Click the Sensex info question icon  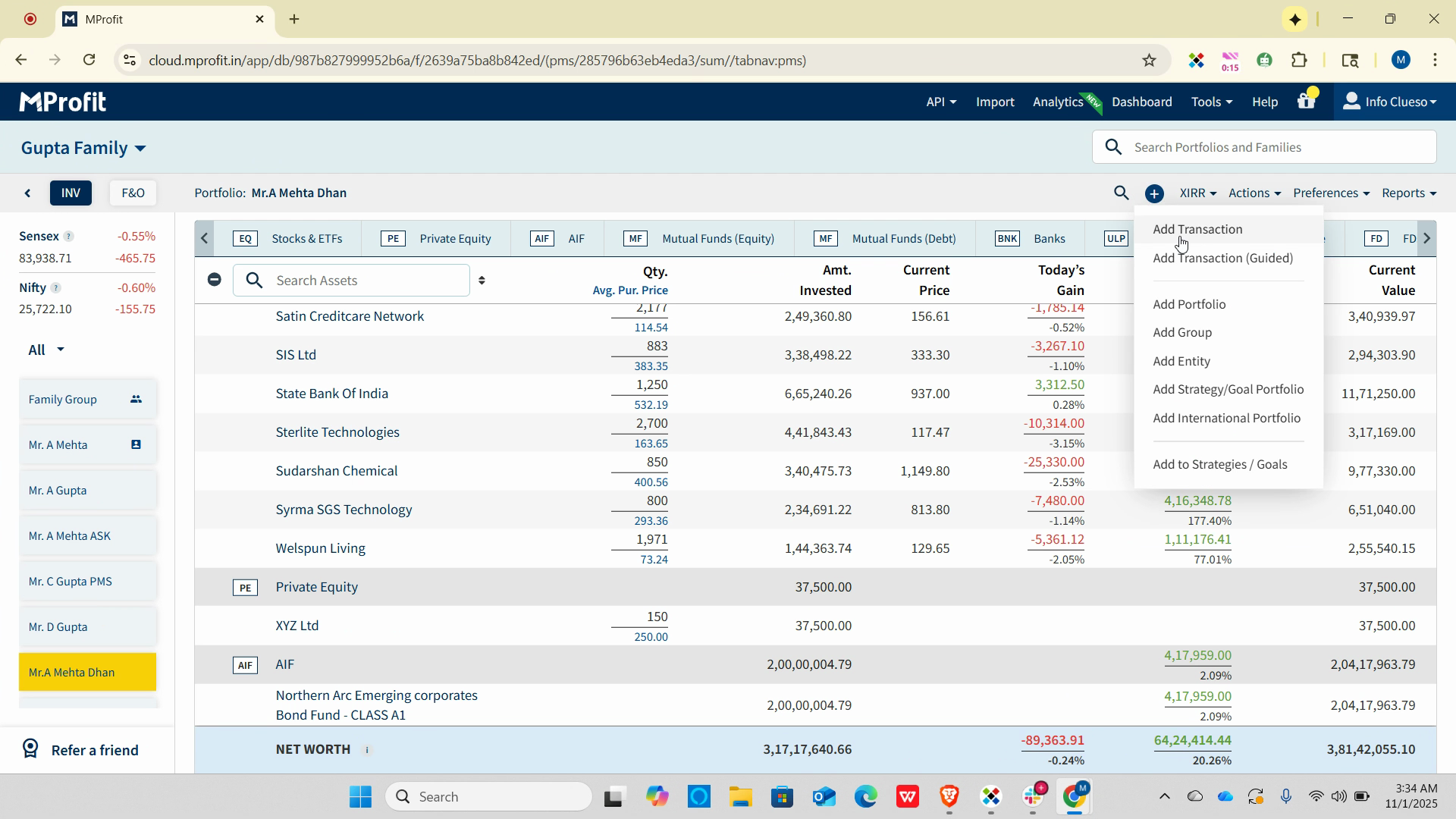(69, 237)
